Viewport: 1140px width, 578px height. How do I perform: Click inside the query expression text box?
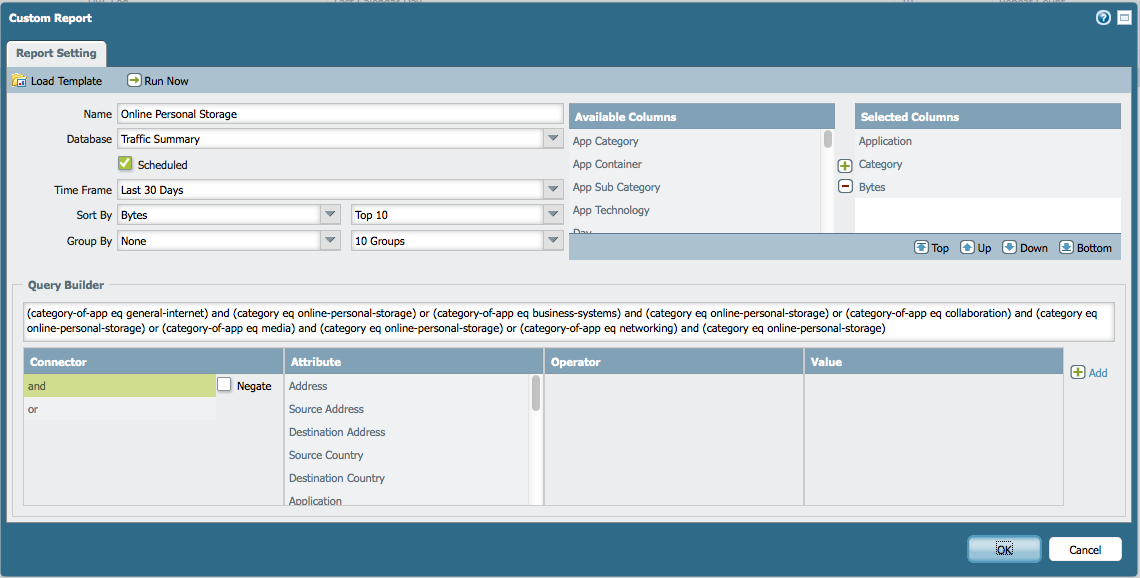(569, 321)
